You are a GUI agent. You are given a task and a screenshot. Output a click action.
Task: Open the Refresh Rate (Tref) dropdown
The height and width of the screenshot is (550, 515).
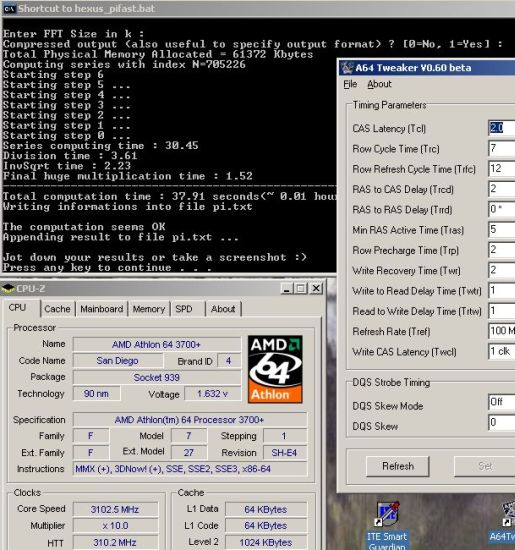502,331
